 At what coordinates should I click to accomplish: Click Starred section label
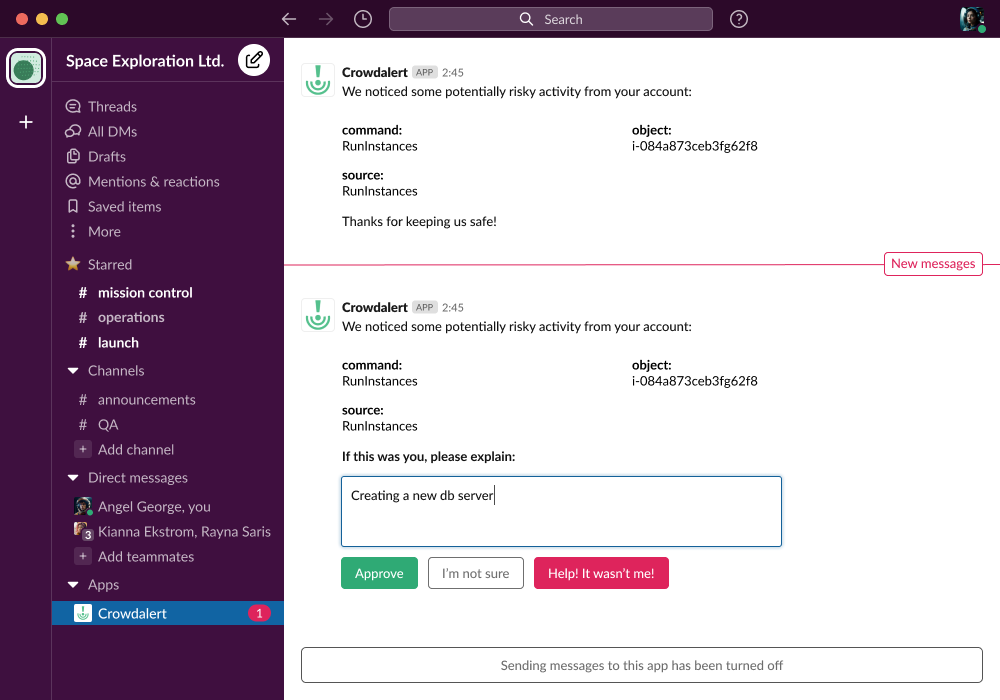110,264
